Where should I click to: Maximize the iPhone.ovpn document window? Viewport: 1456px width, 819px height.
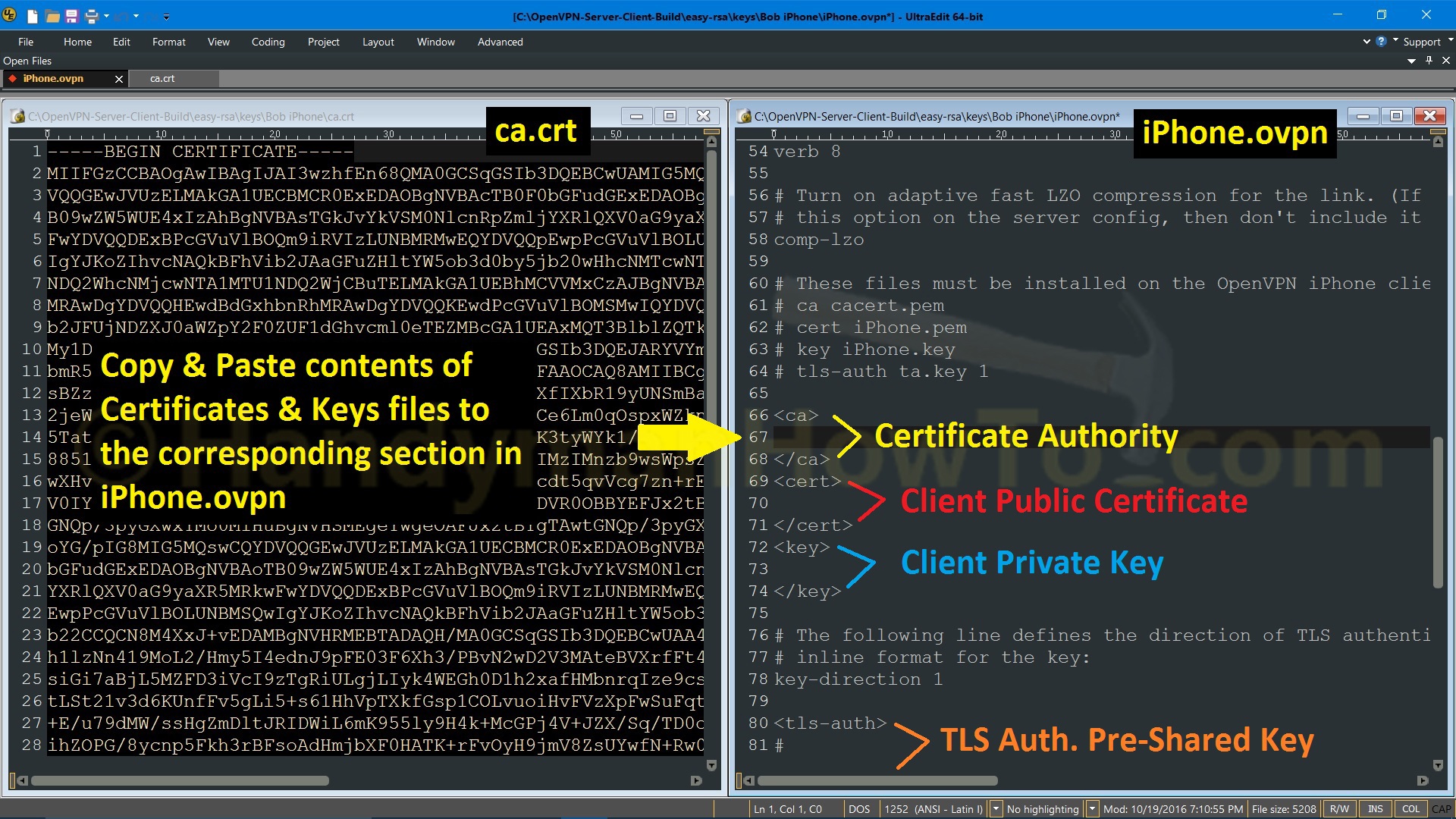click(x=1396, y=116)
